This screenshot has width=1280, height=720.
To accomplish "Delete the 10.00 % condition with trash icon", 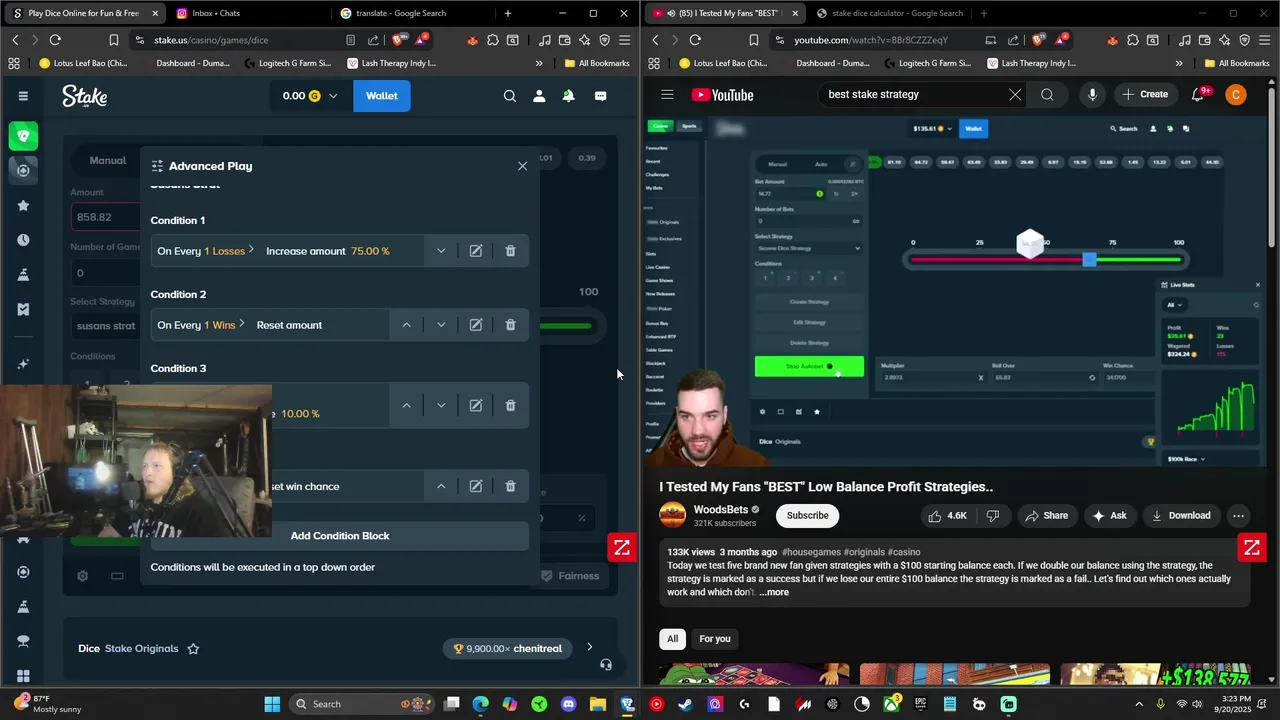I will point(510,405).
